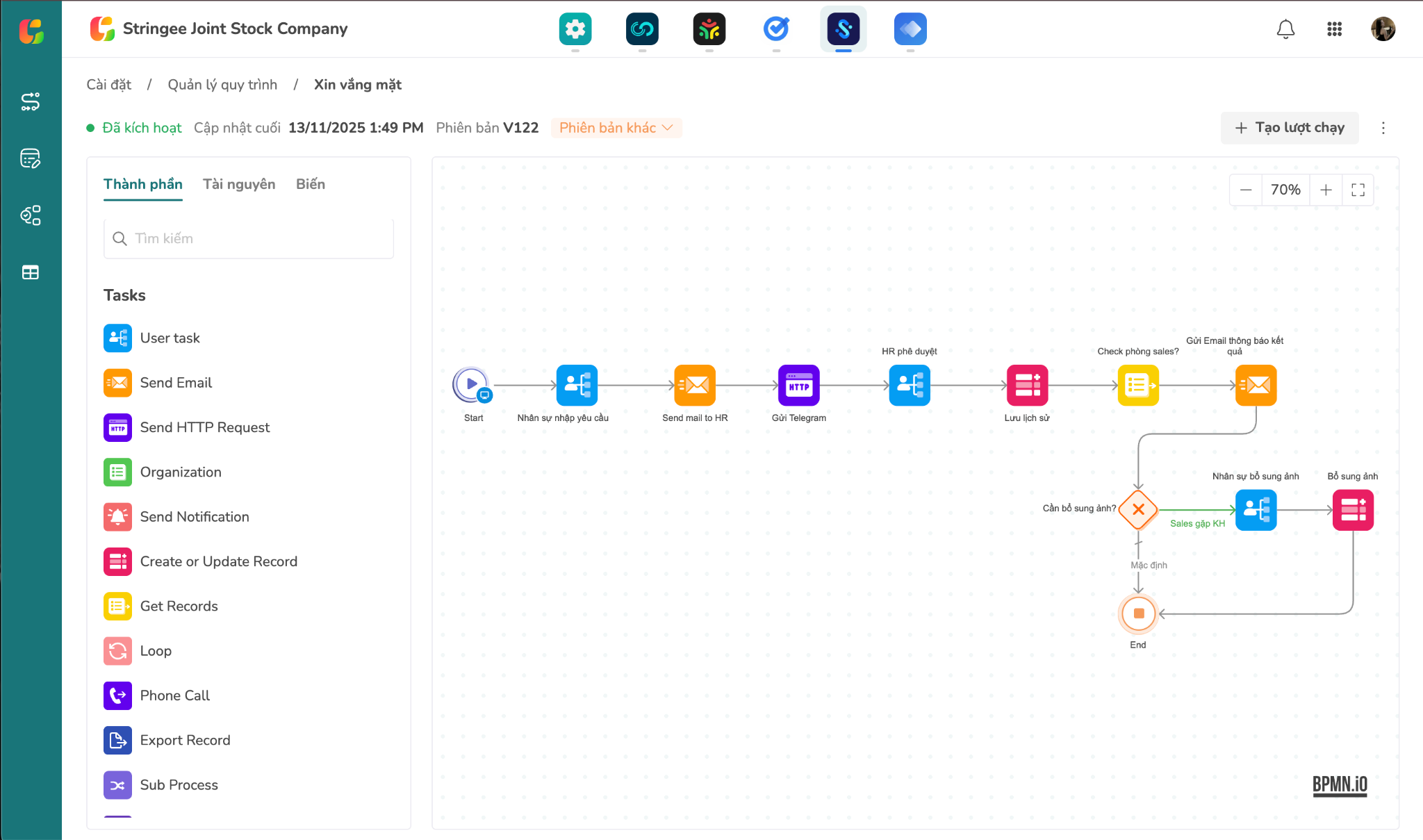
Task: Select the Send mail to HR node
Action: pos(694,385)
